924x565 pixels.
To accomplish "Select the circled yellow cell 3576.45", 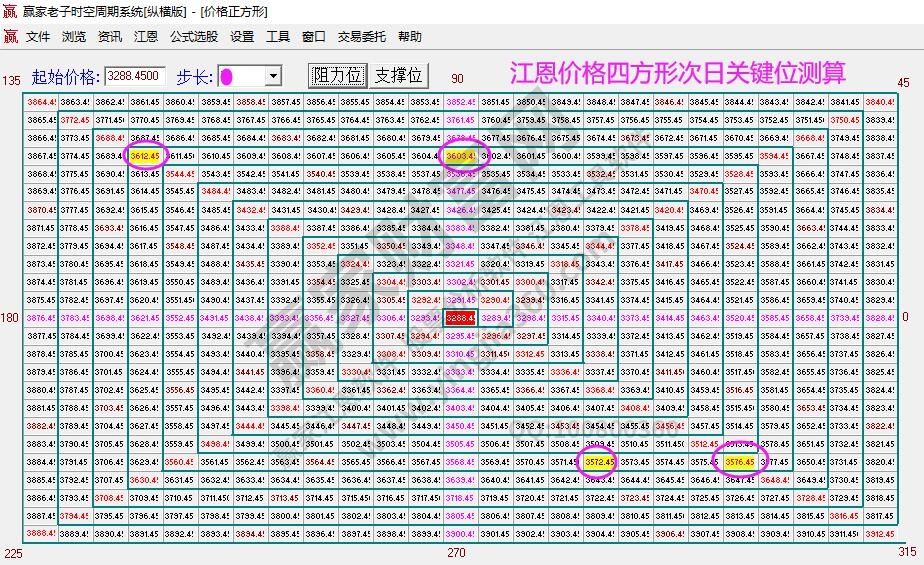I will [738, 462].
